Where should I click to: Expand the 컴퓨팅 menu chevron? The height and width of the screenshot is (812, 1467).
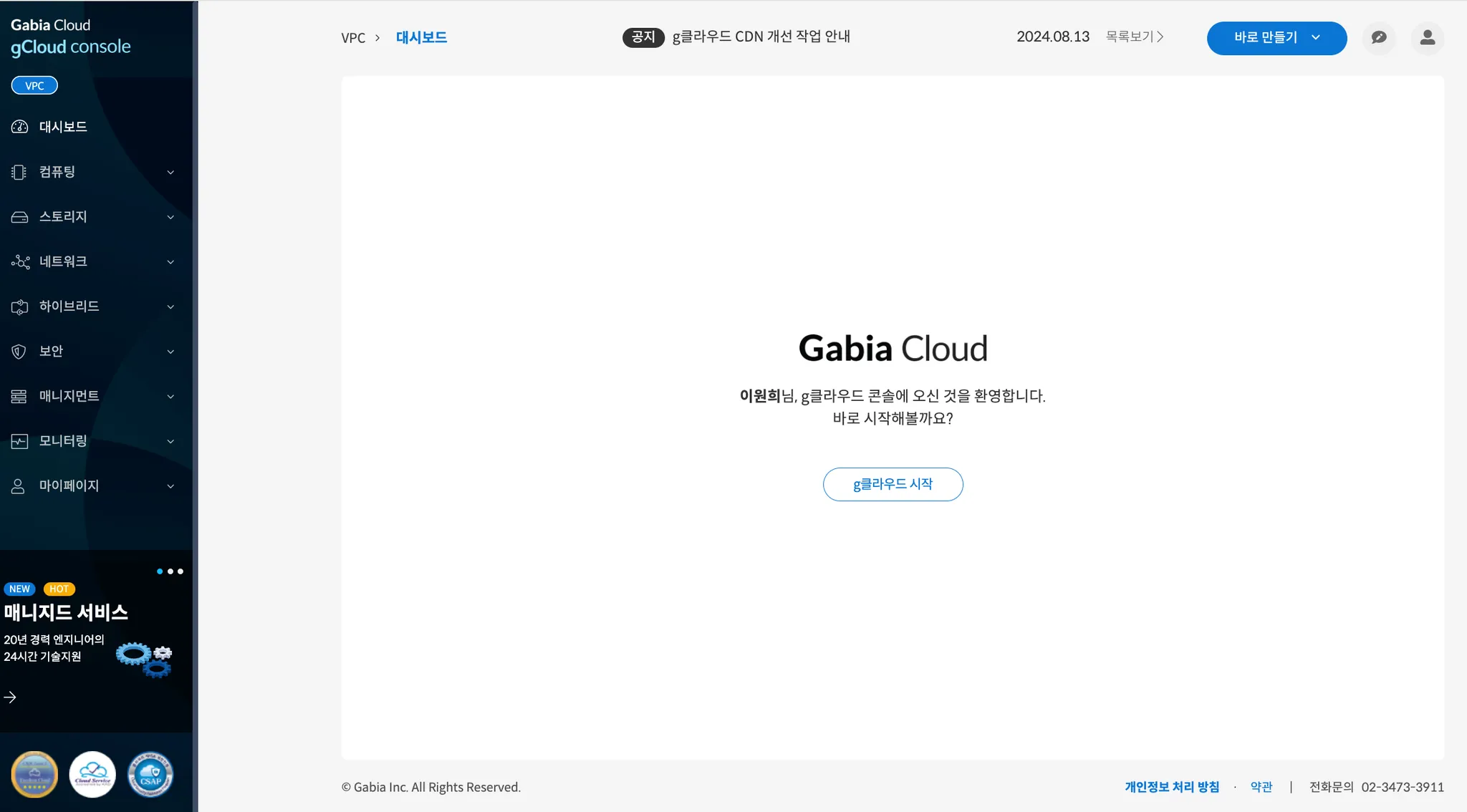(170, 173)
